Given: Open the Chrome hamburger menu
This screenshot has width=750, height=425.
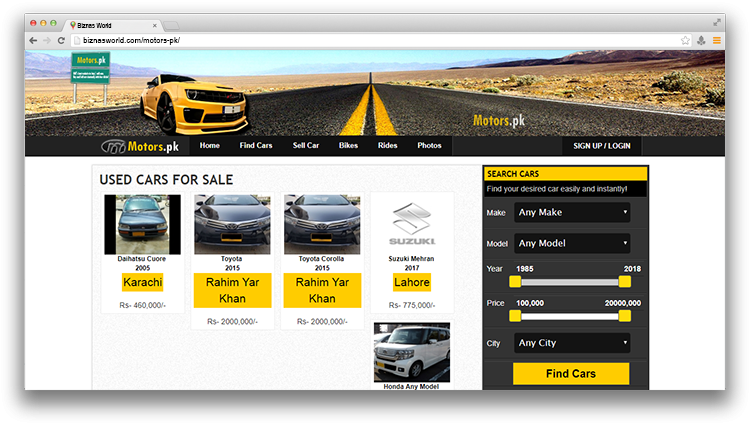Looking at the screenshot, I should pyautogui.click(x=716, y=40).
